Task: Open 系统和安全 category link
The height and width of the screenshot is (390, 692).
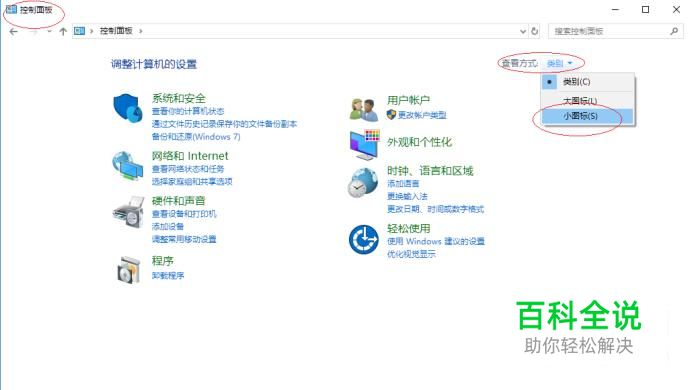Action: click(179, 98)
